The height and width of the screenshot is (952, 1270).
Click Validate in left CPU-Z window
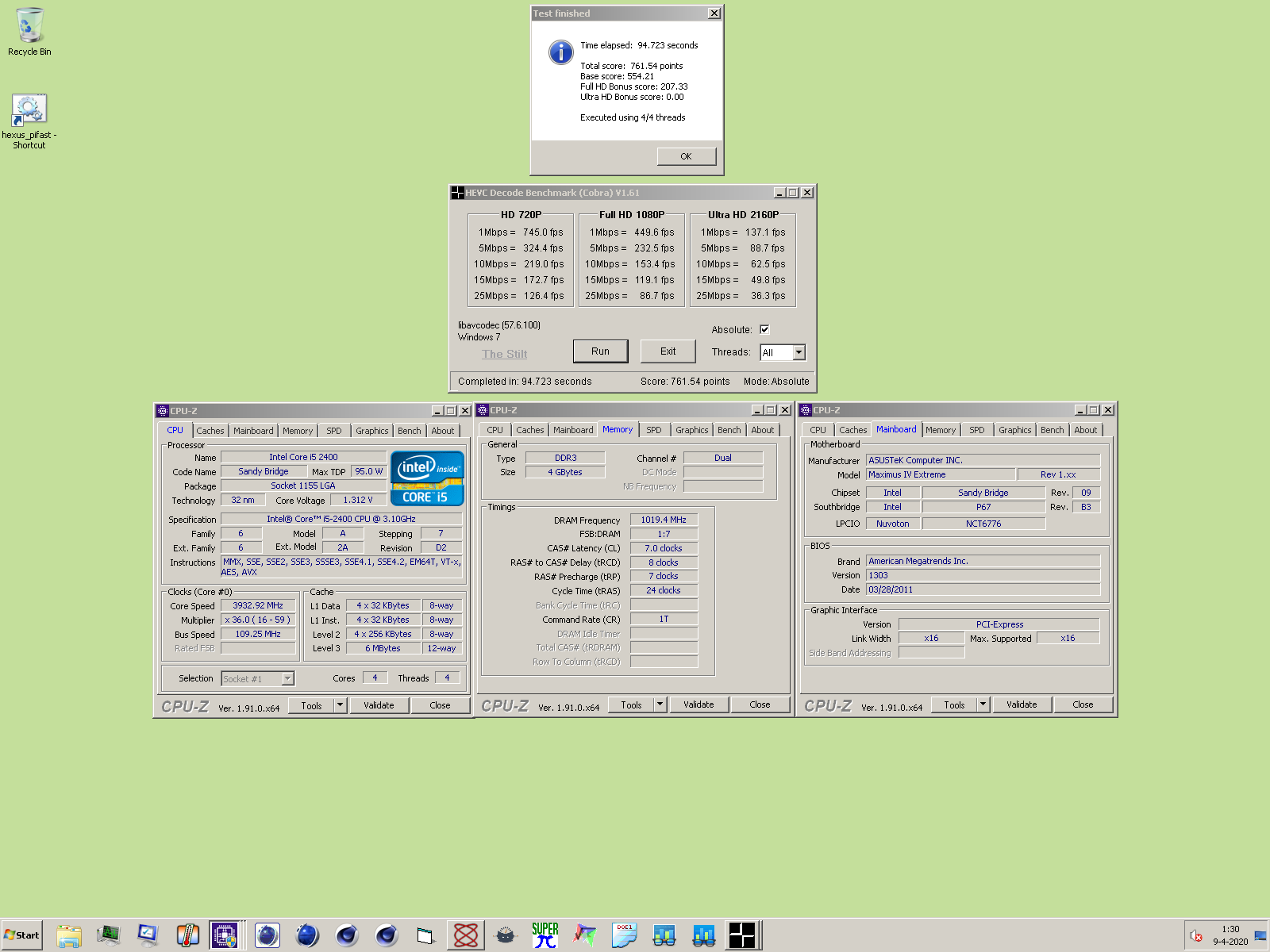[379, 705]
